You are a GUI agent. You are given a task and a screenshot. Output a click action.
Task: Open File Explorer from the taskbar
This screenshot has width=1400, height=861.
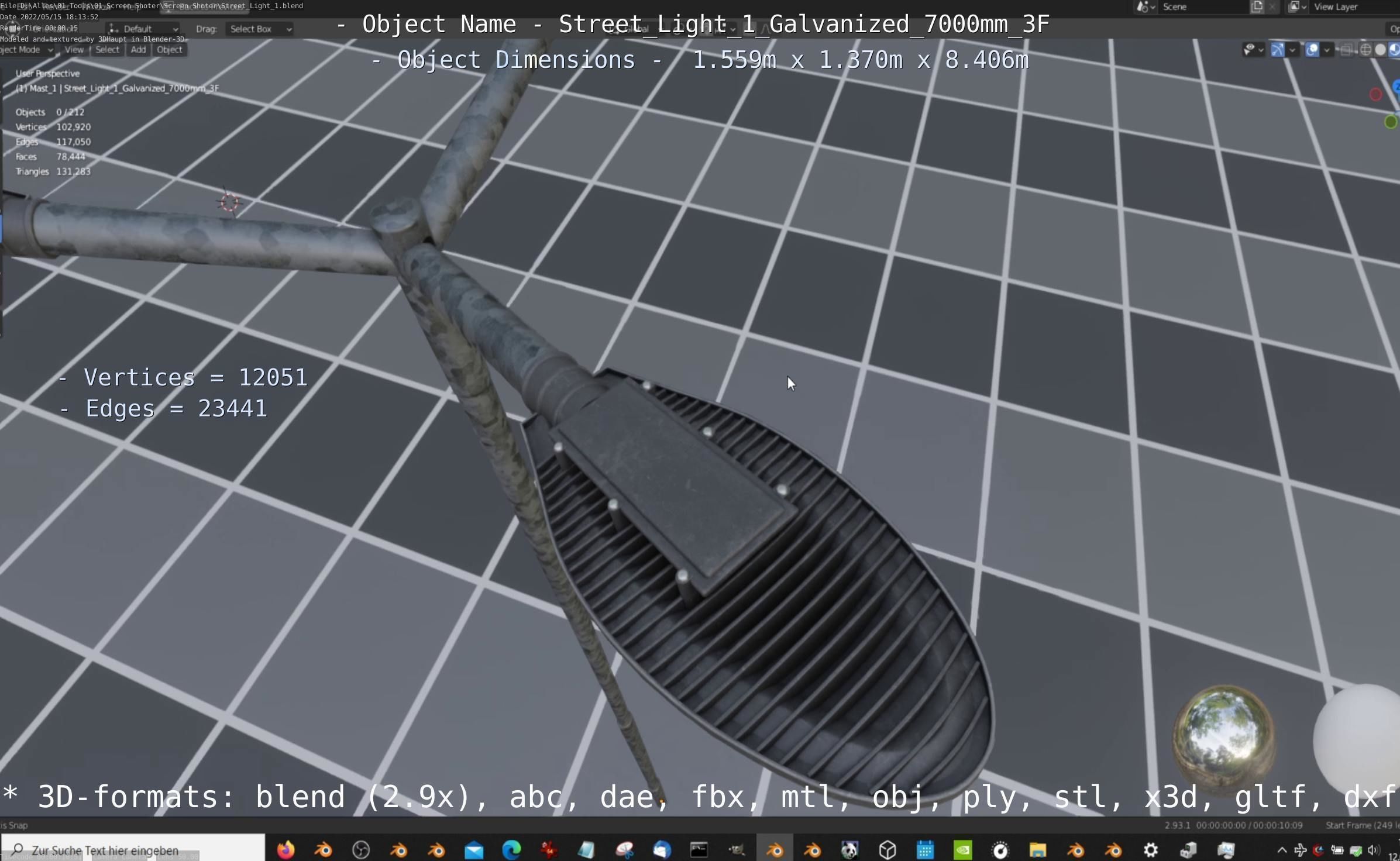click(1038, 849)
